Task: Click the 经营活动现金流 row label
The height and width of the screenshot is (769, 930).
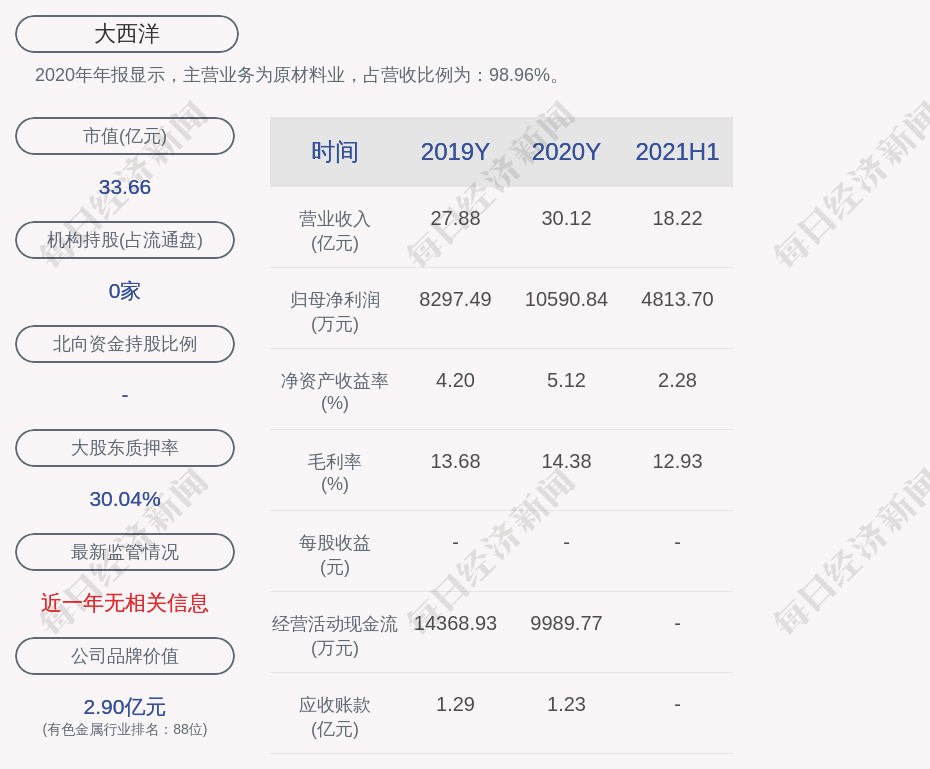Action: click(335, 636)
